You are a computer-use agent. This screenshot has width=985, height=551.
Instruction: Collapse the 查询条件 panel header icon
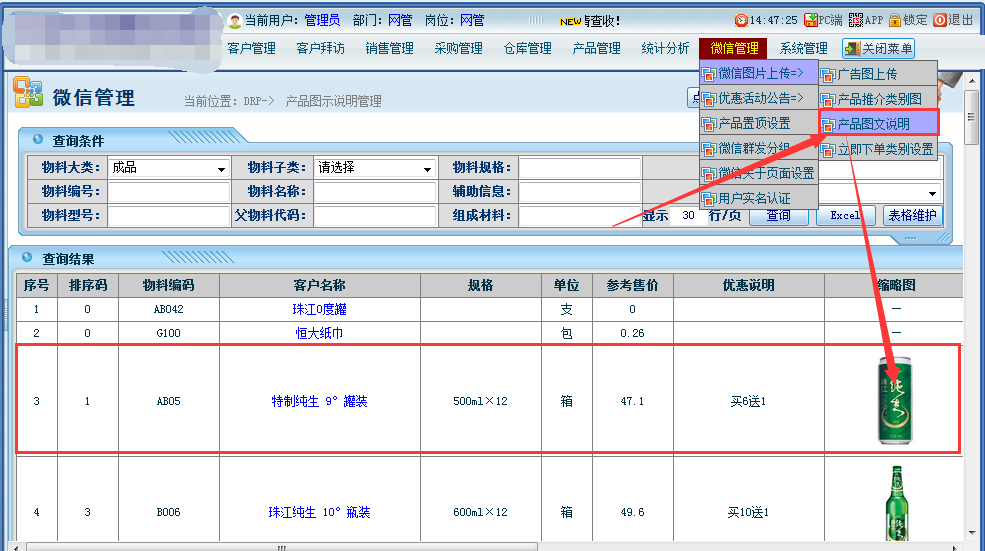(38, 140)
